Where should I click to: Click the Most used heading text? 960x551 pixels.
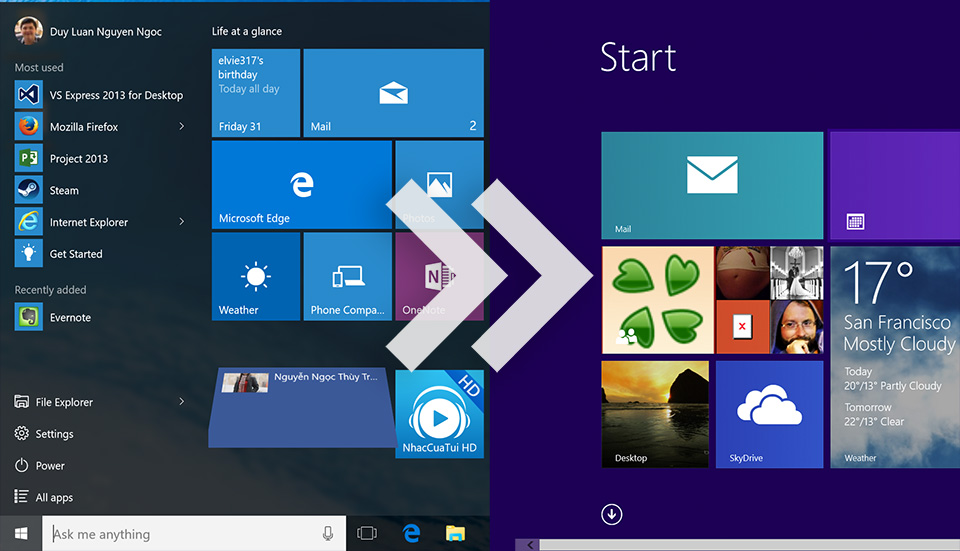[x=39, y=67]
